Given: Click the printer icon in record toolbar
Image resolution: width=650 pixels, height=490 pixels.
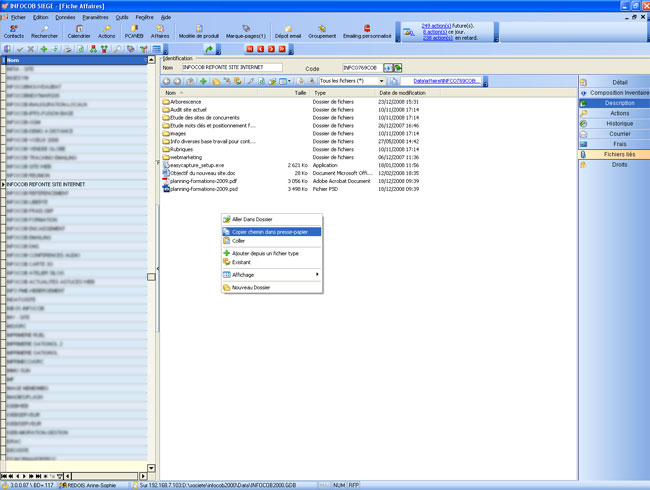Looking at the screenshot, I should [x=68, y=49].
